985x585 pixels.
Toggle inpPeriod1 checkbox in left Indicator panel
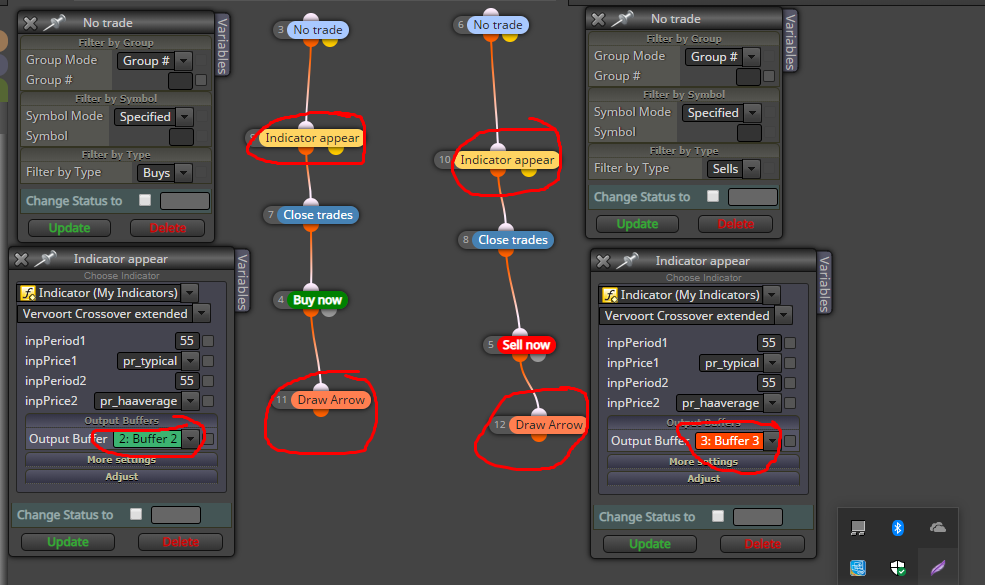point(208,341)
